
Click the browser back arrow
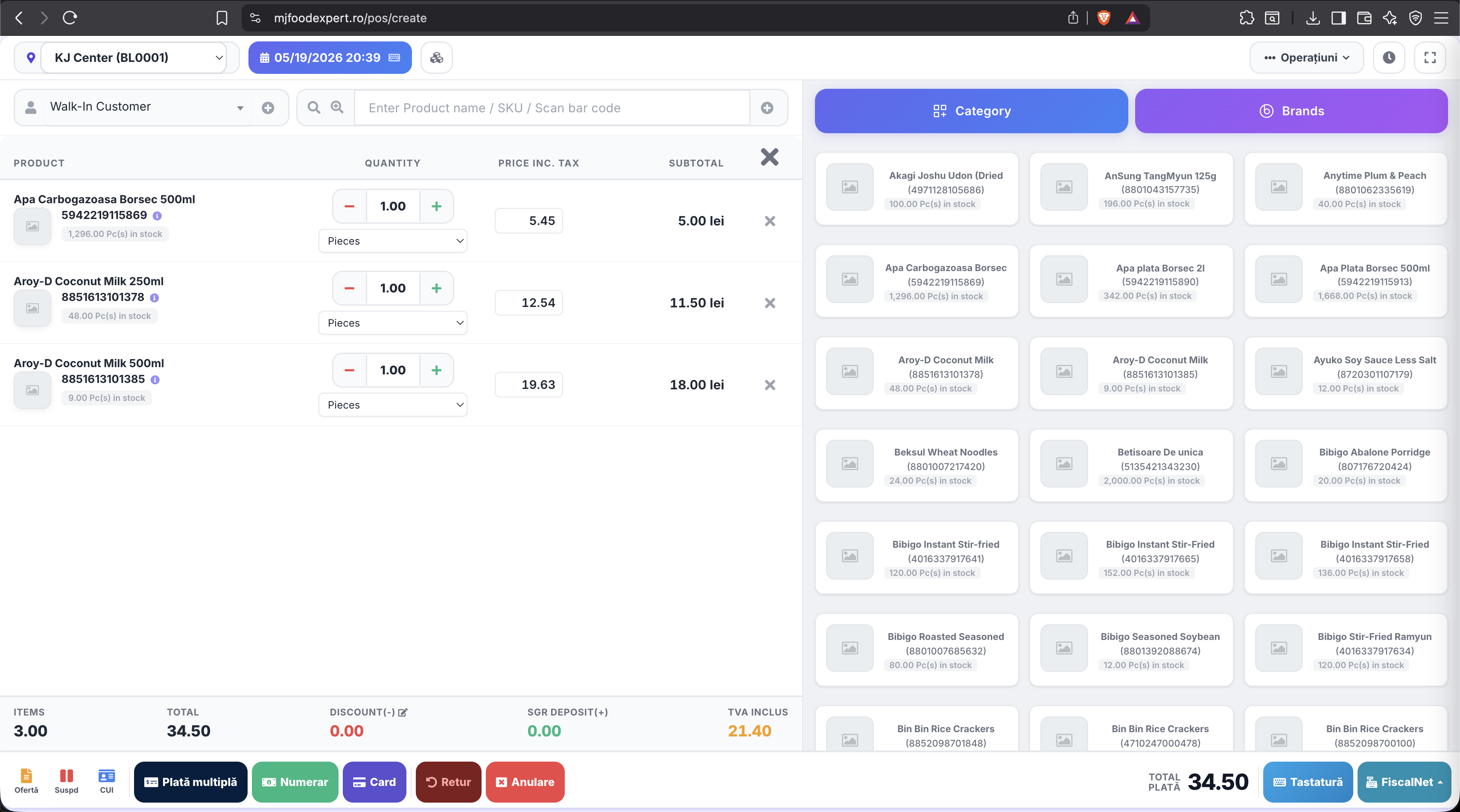point(19,18)
